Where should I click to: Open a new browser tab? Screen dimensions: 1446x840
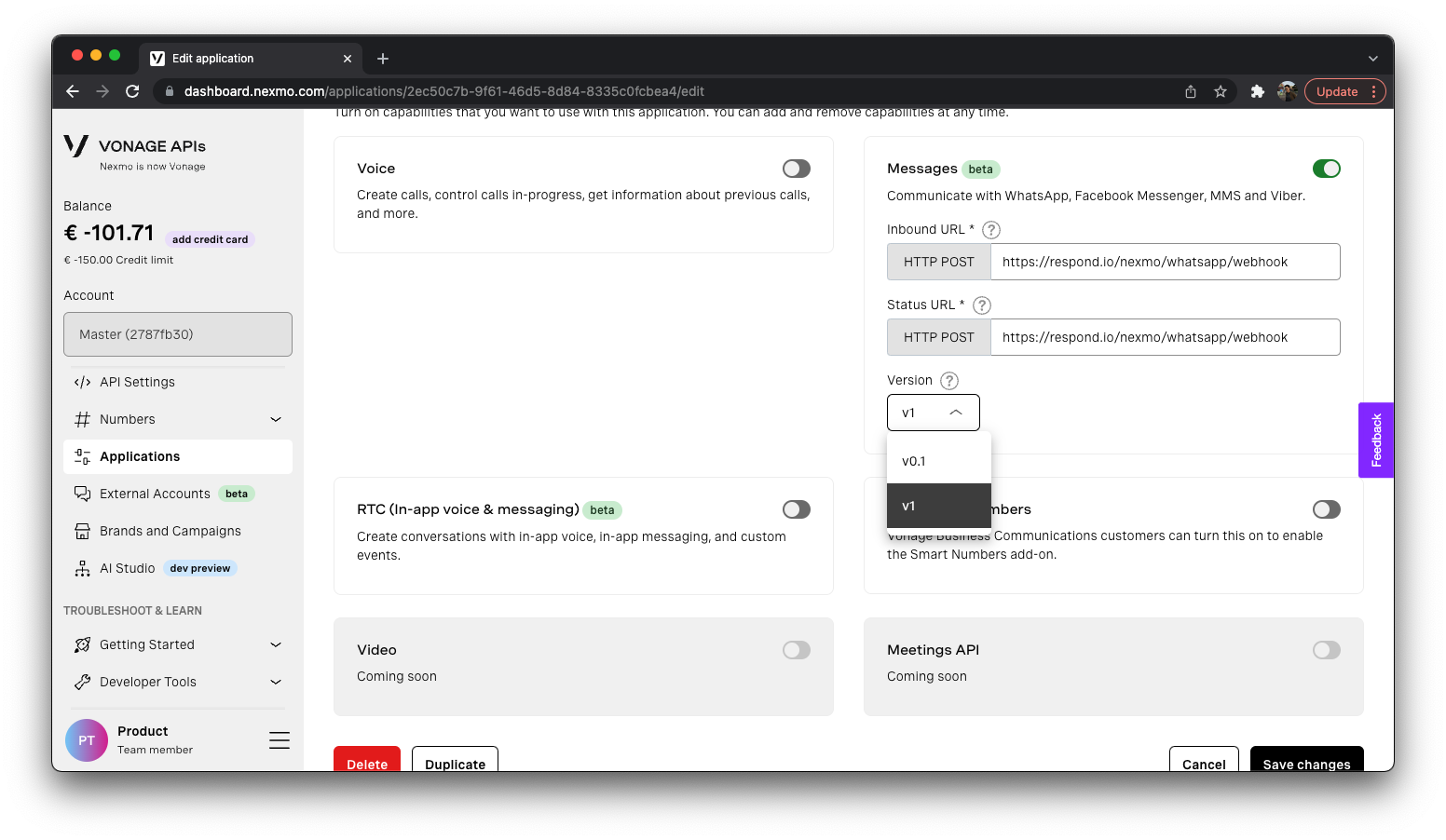(x=383, y=59)
